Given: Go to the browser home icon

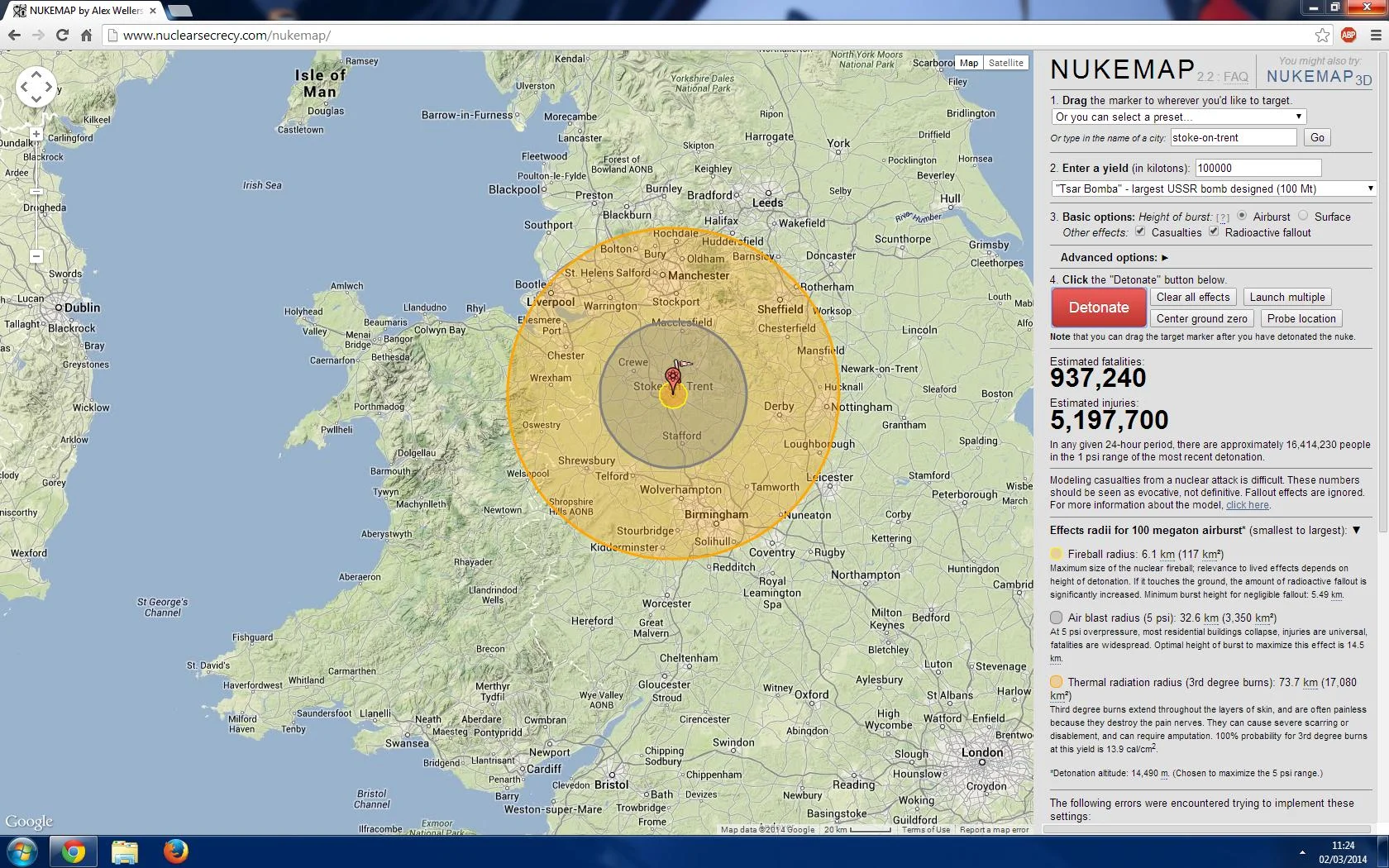Looking at the screenshot, I should pyautogui.click(x=86, y=35).
